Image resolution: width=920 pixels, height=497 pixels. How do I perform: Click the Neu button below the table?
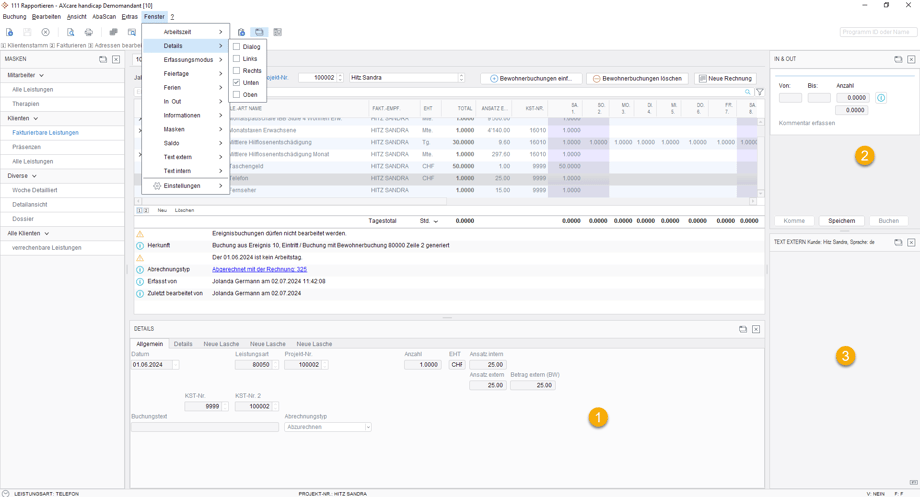[x=162, y=211]
